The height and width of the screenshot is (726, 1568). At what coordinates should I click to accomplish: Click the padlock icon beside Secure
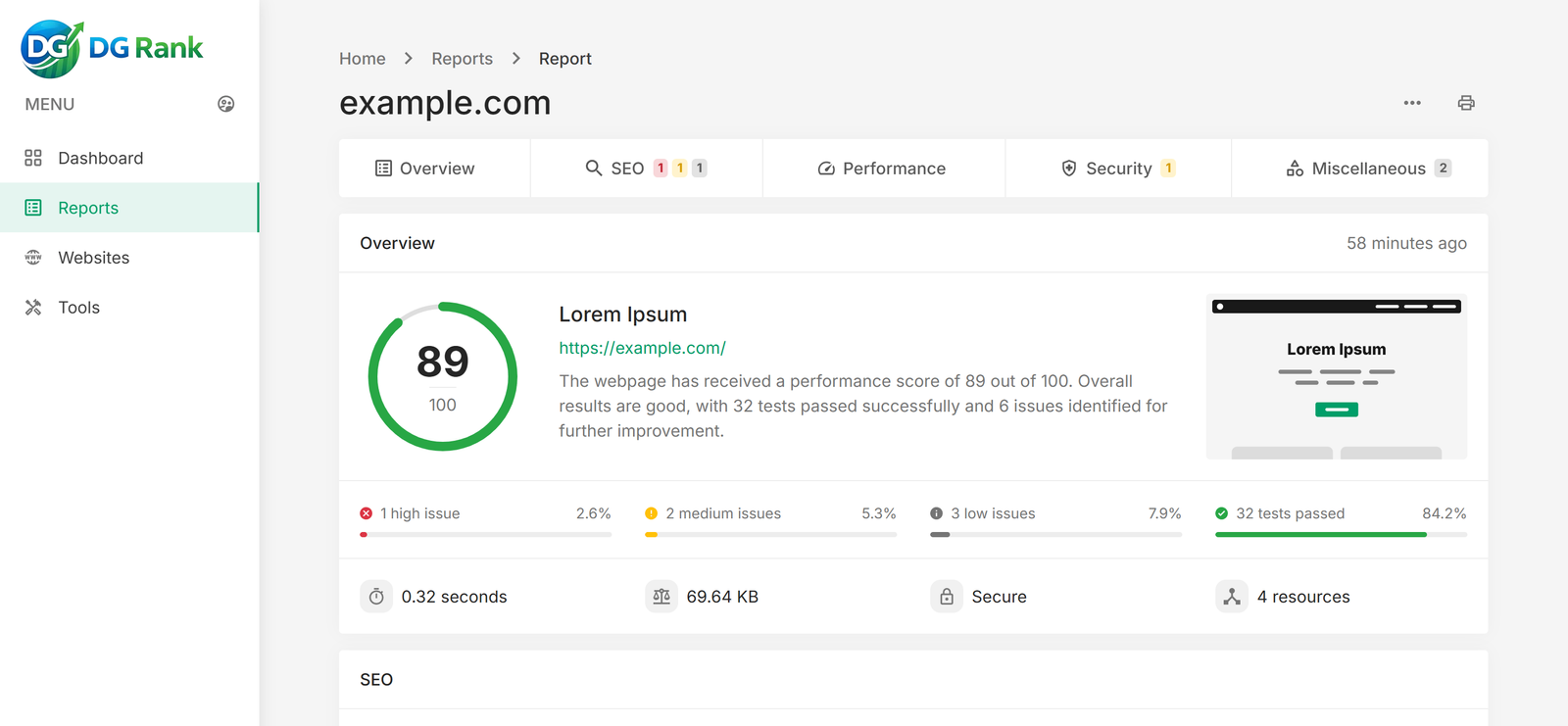click(947, 597)
